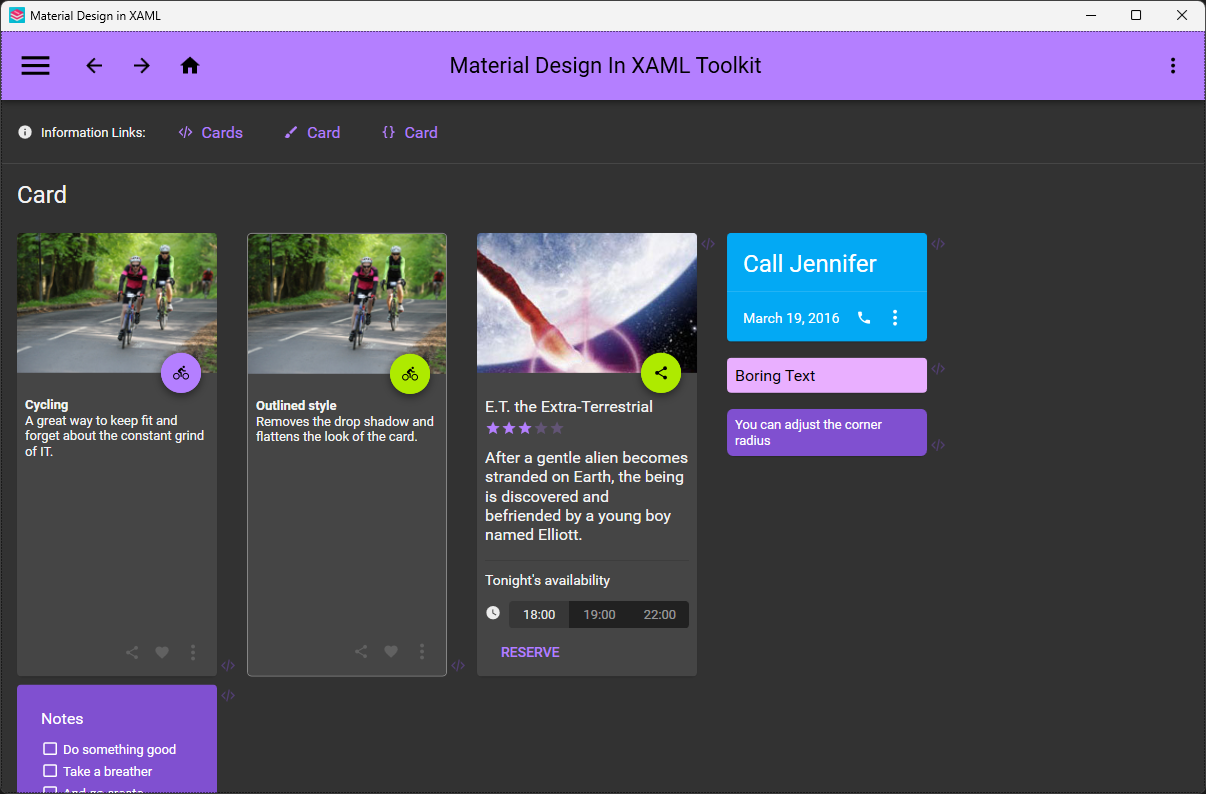Maximize the Material Design in XAML window
Viewport: 1206px width, 794px height.
(1136, 15)
